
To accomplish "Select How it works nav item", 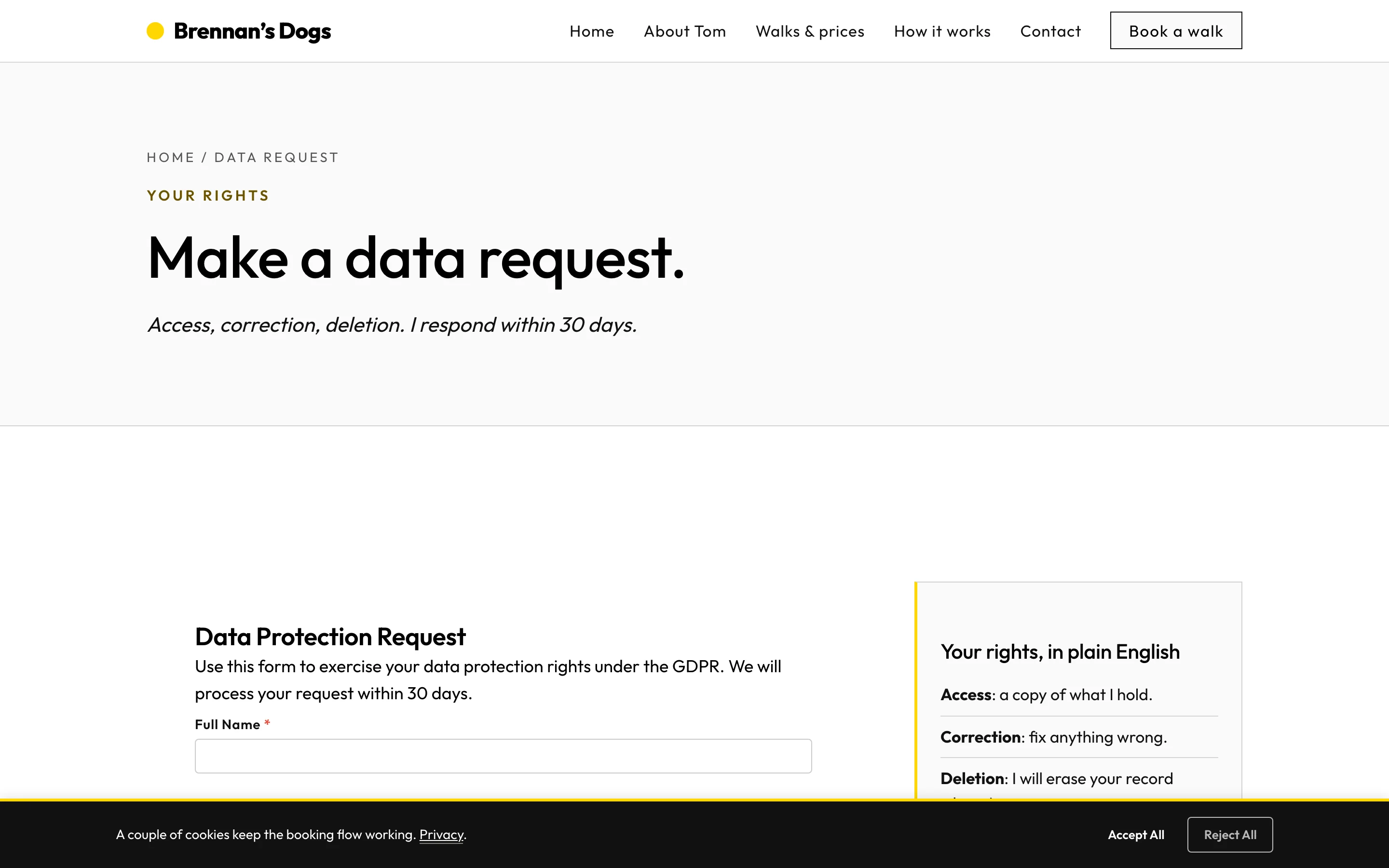I will [942, 31].
